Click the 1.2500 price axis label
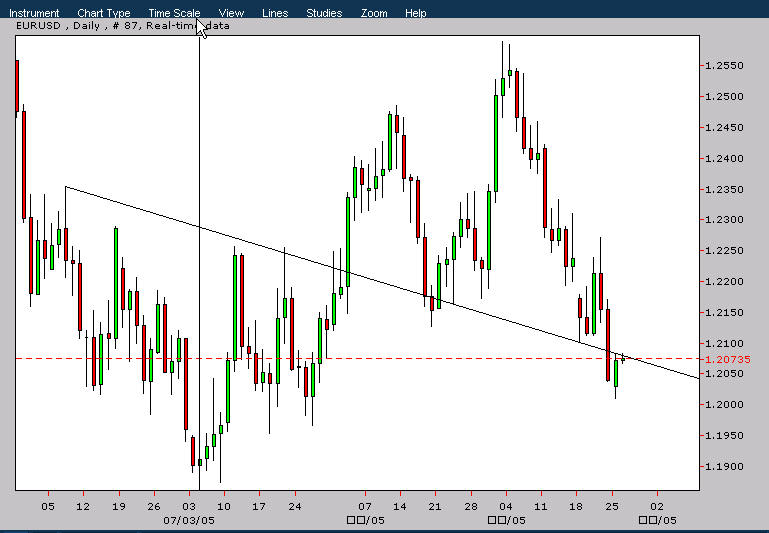The width and height of the screenshot is (769, 533). coord(724,97)
